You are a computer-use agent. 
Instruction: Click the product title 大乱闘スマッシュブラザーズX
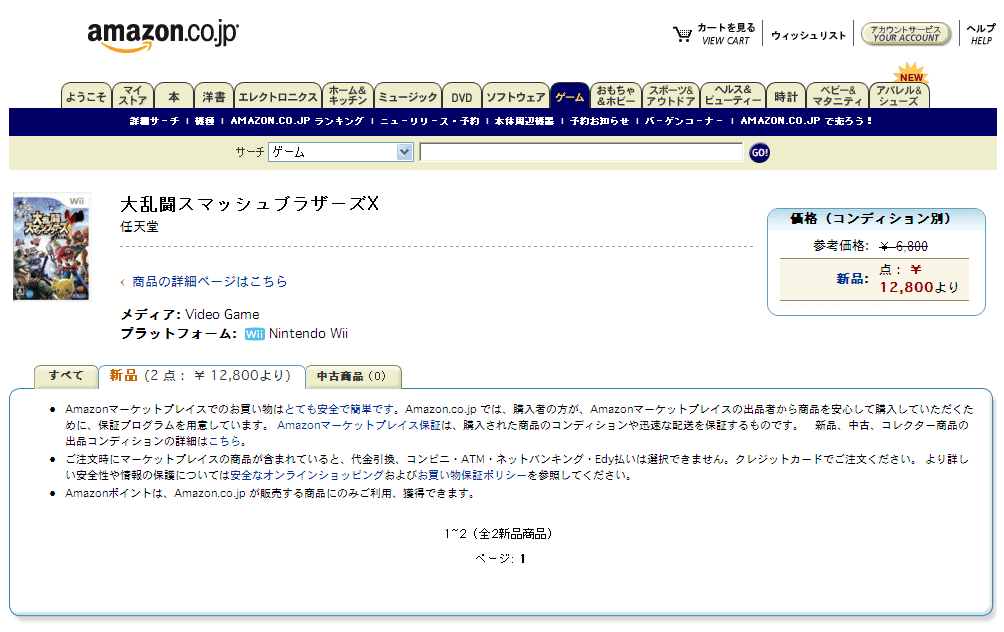(x=250, y=204)
